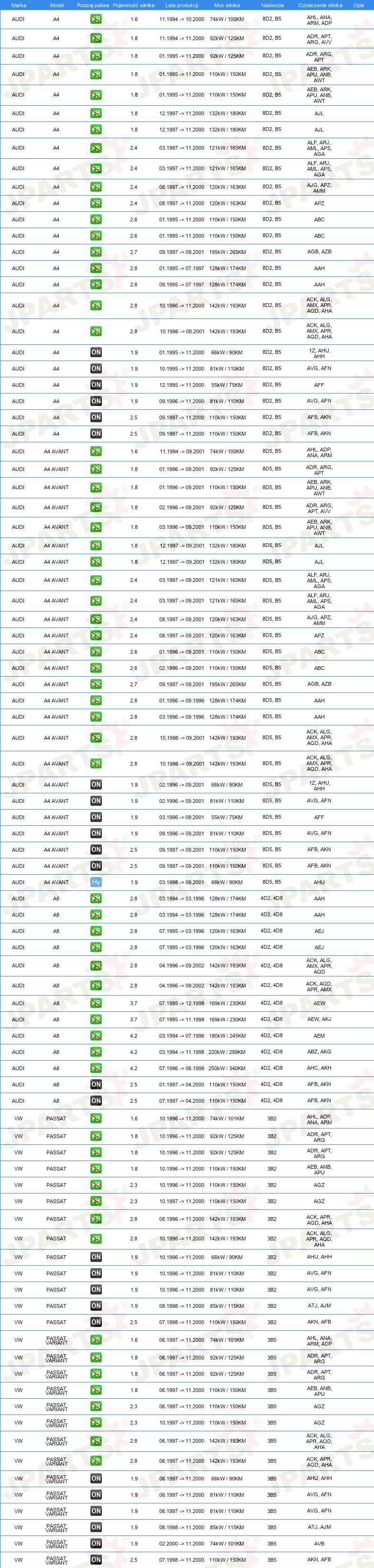Click the Oznaczenie silnika column header

(320, 5)
